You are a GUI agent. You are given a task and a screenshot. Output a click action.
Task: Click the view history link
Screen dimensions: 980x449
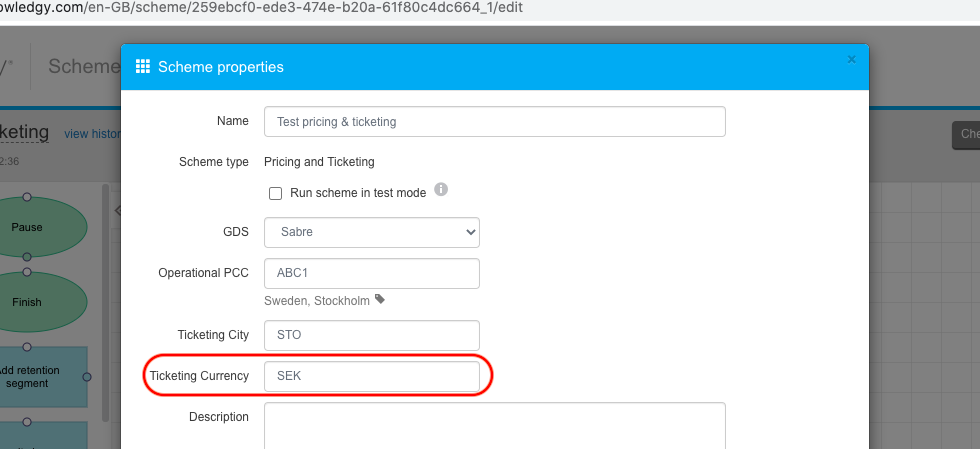coord(92,134)
